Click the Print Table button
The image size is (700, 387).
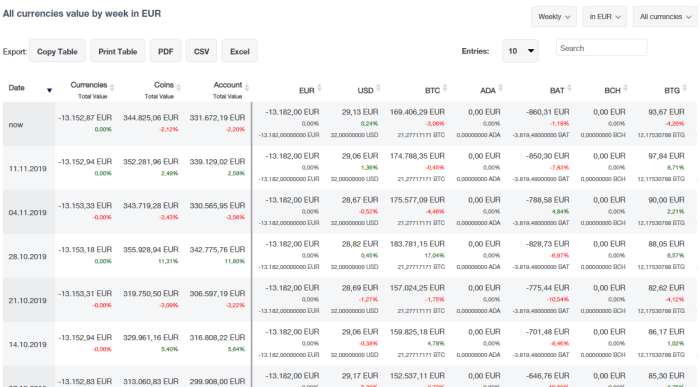point(117,51)
